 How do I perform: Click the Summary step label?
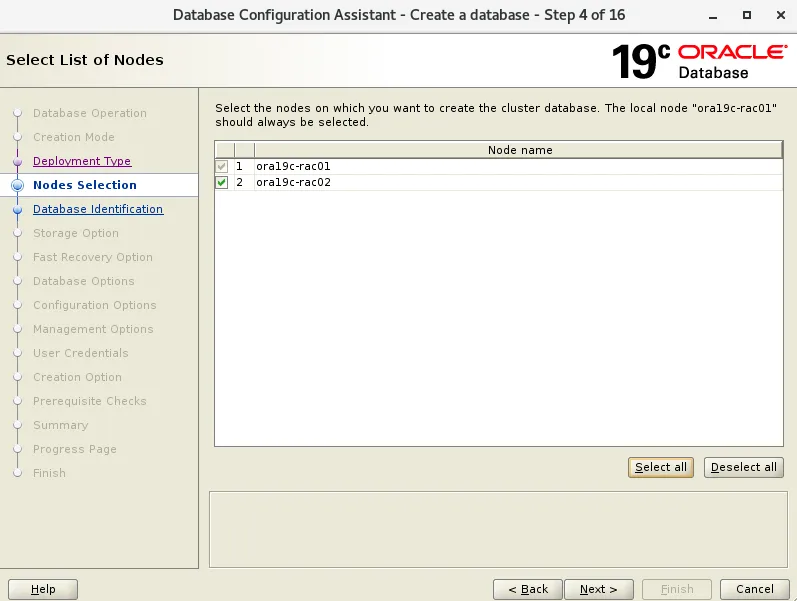[60, 425]
